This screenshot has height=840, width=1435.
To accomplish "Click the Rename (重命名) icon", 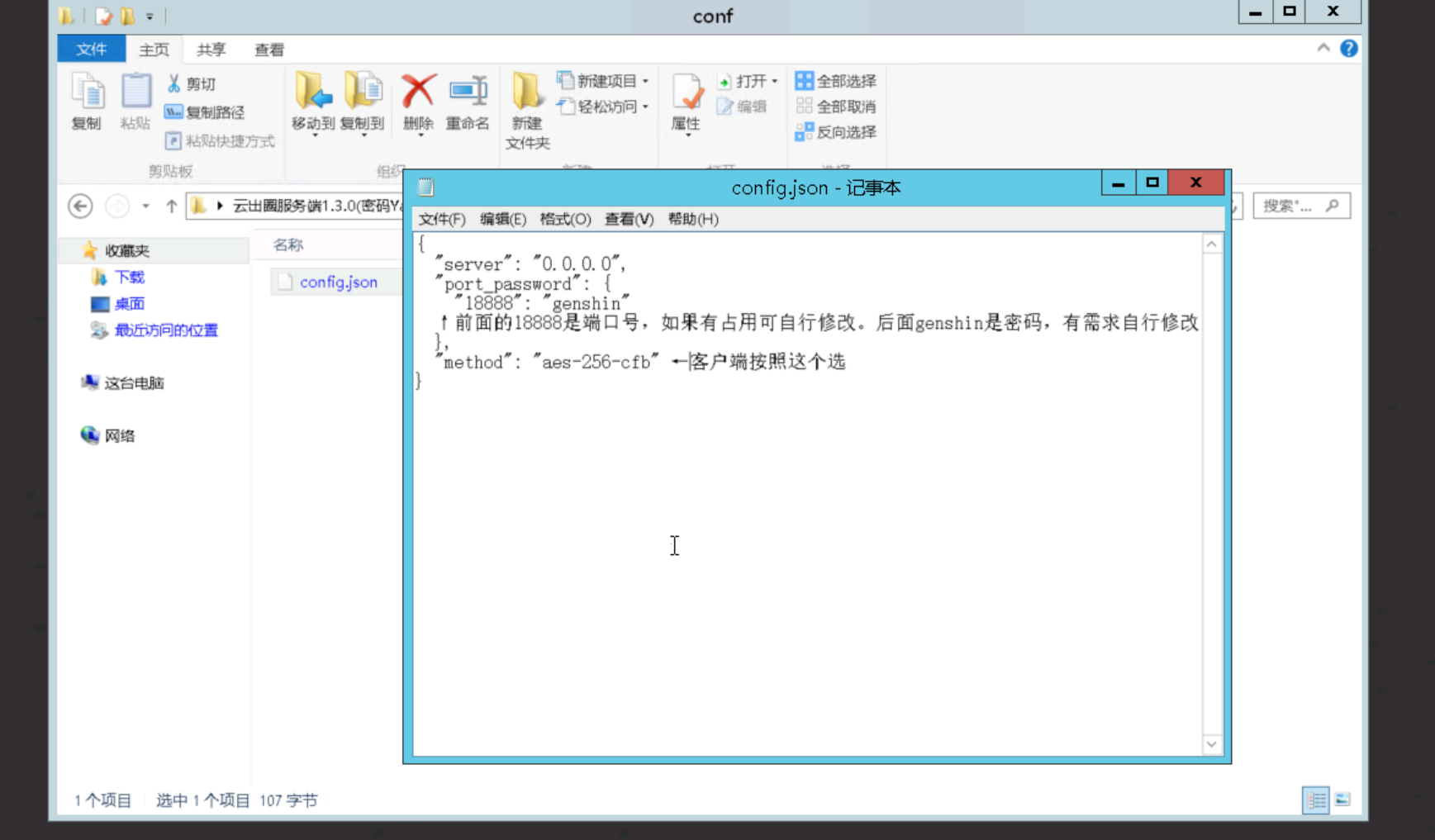I will 468,101.
